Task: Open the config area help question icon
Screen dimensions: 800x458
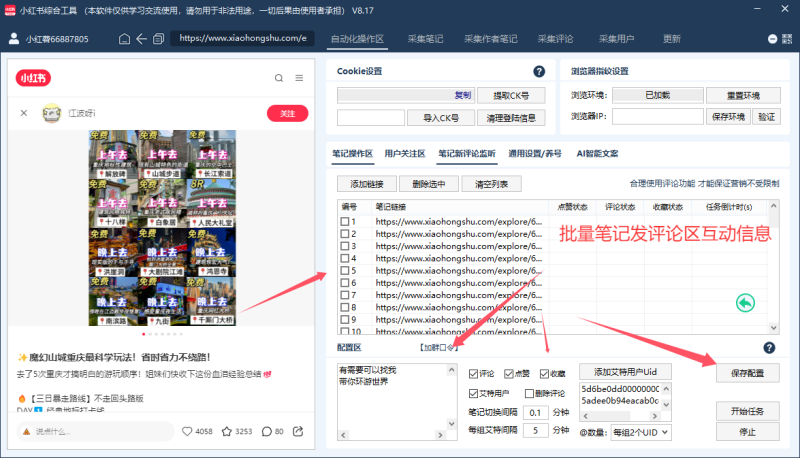Action: (x=769, y=348)
